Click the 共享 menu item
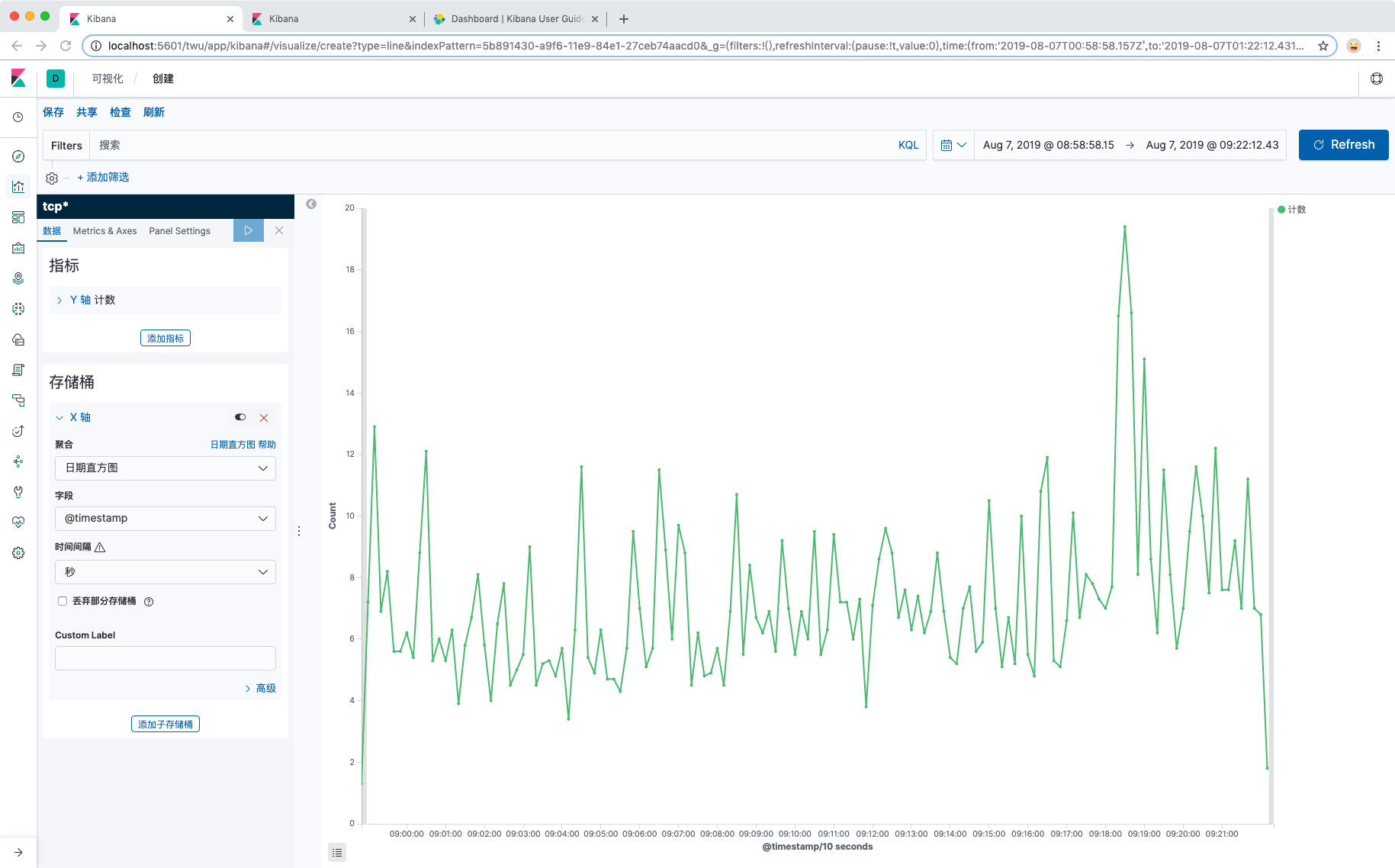Viewport: 1395px width, 868px height. [87, 112]
